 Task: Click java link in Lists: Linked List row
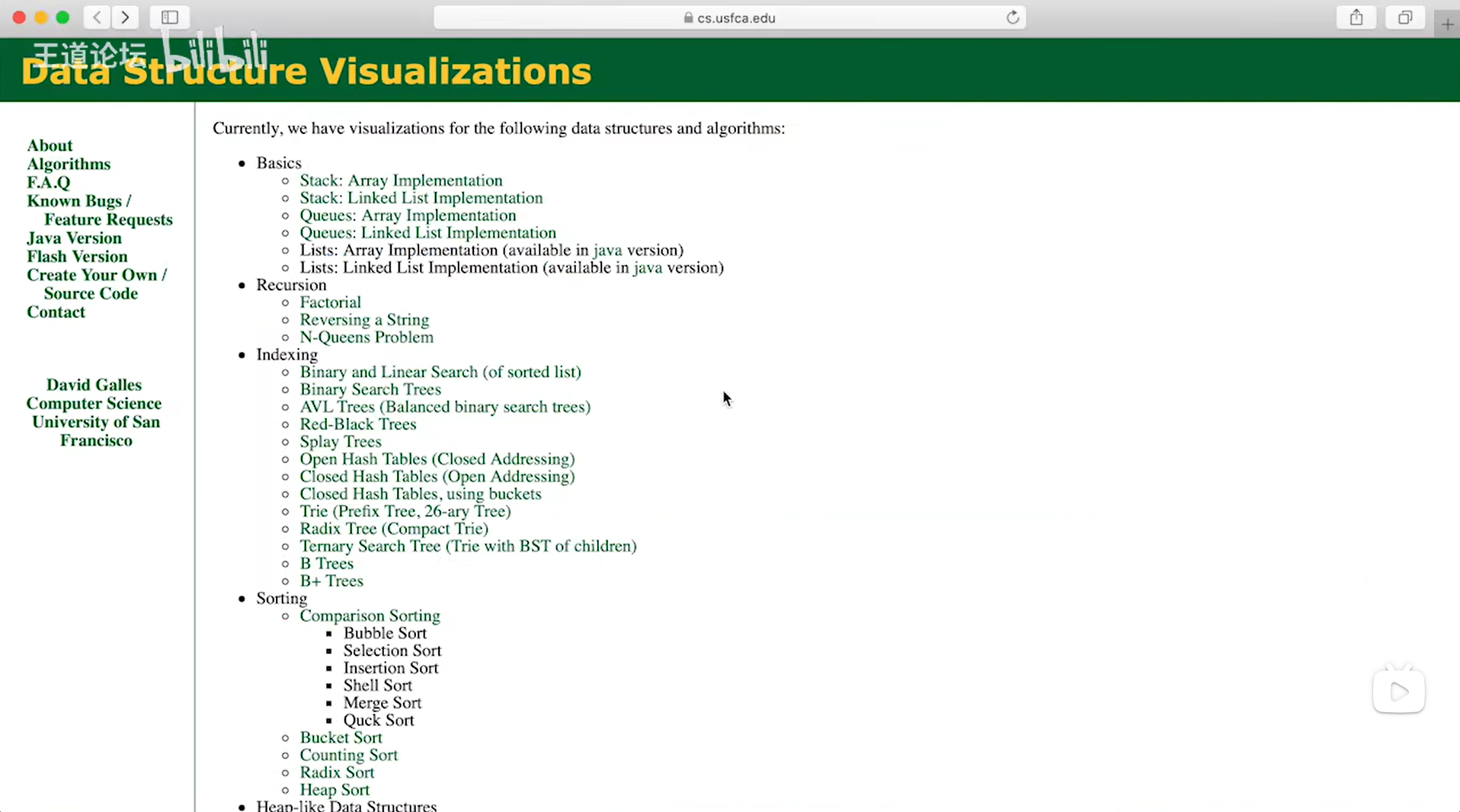[x=648, y=268]
